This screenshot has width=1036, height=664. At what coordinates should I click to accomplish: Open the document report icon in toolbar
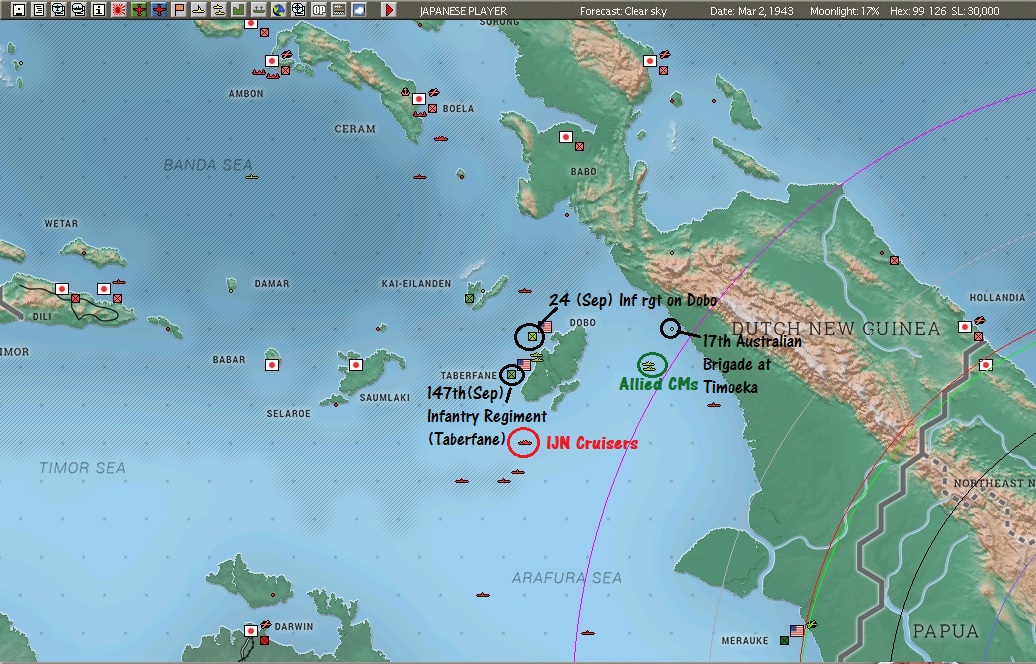(x=39, y=10)
